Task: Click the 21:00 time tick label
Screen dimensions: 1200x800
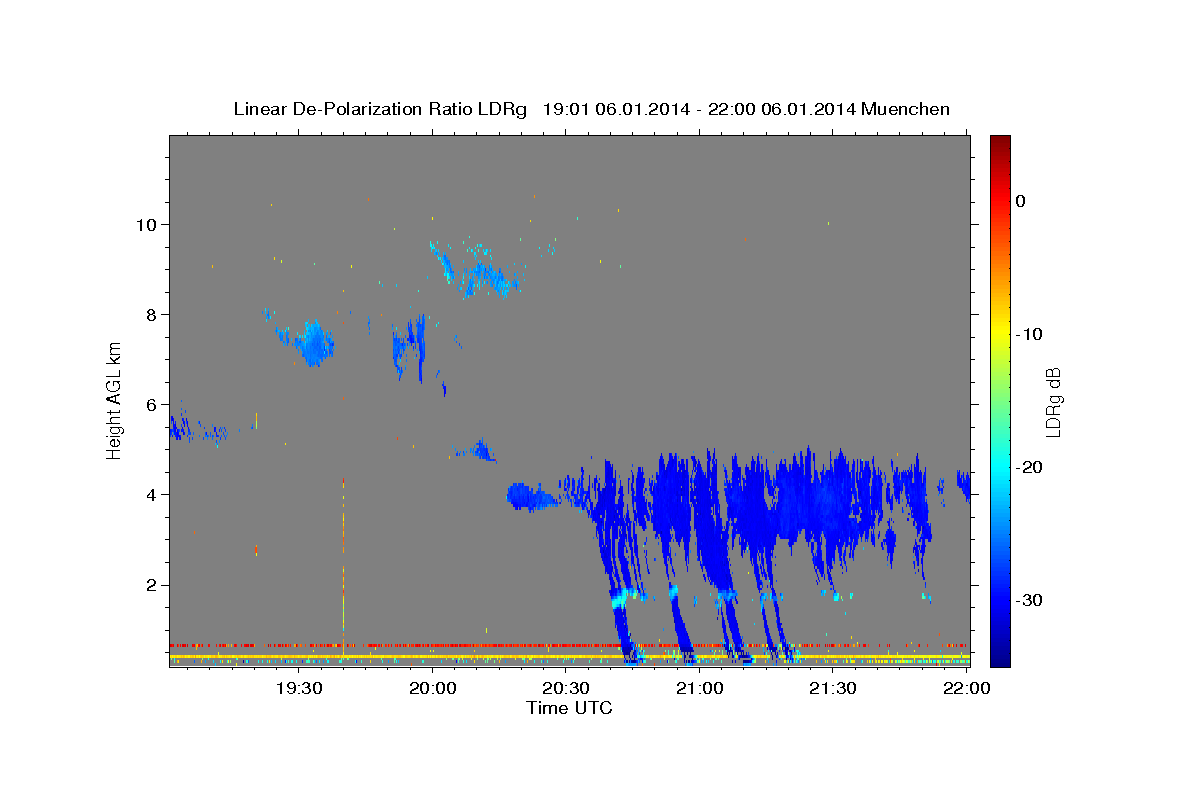Action: click(700, 688)
